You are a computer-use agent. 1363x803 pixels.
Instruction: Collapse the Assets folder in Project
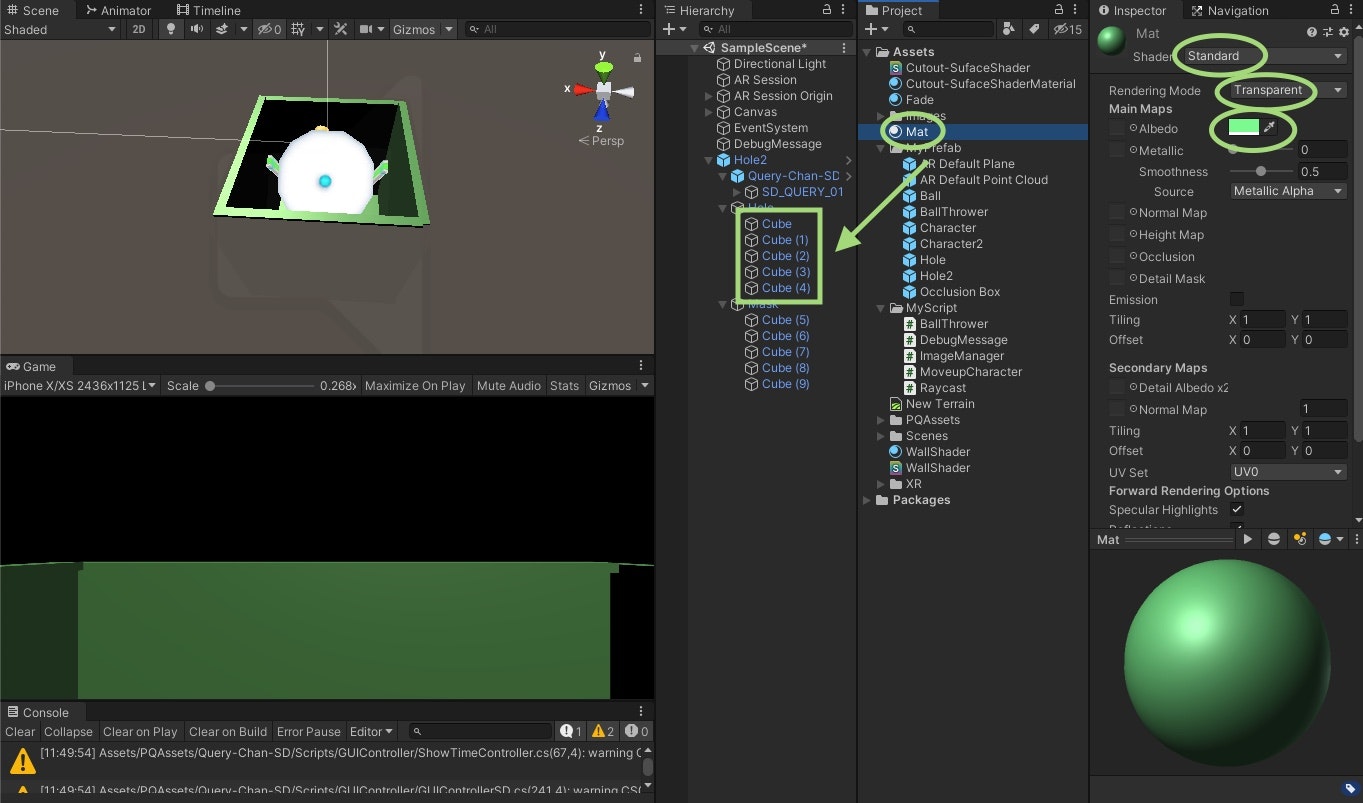tap(867, 52)
